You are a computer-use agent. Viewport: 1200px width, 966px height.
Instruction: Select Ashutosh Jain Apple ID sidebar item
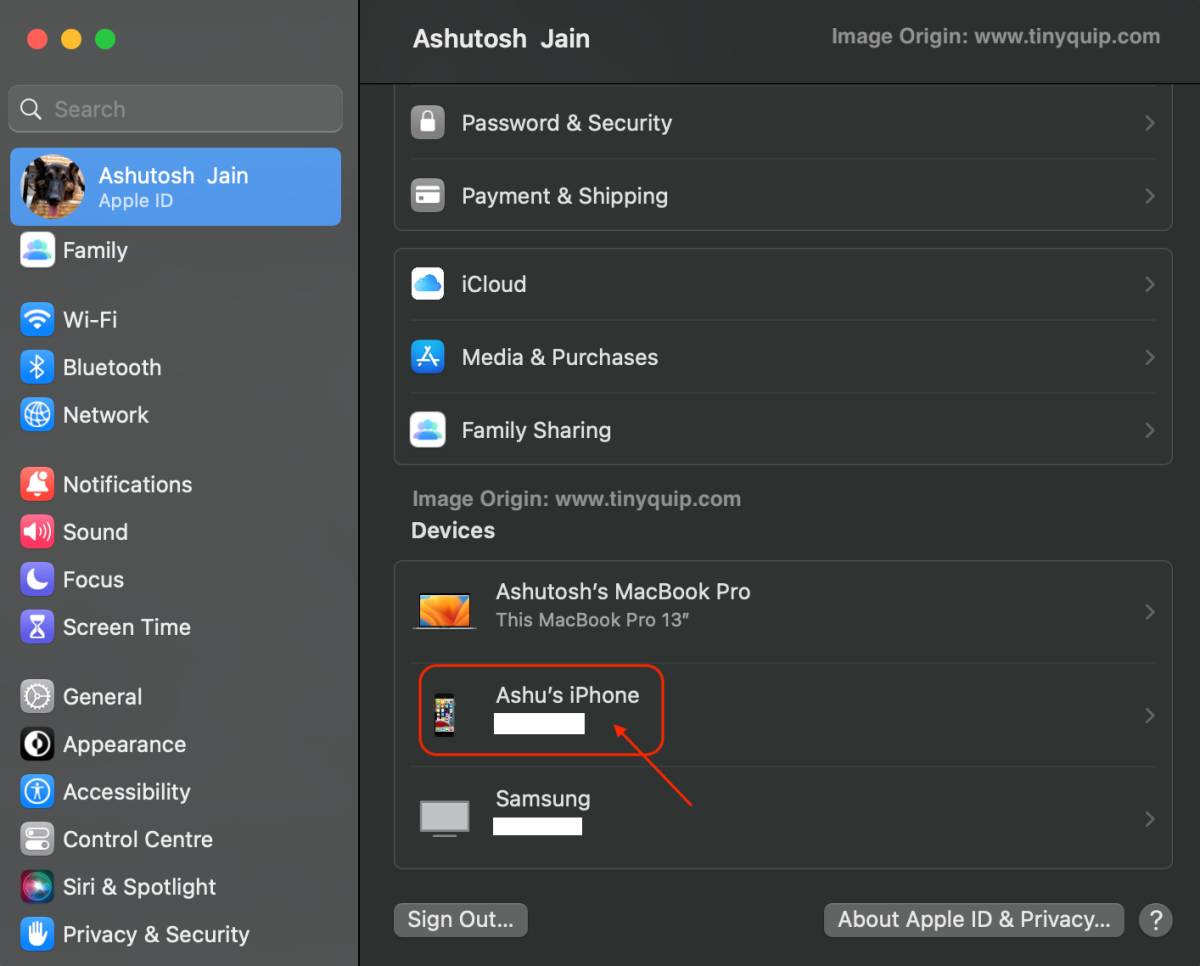[175, 187]
